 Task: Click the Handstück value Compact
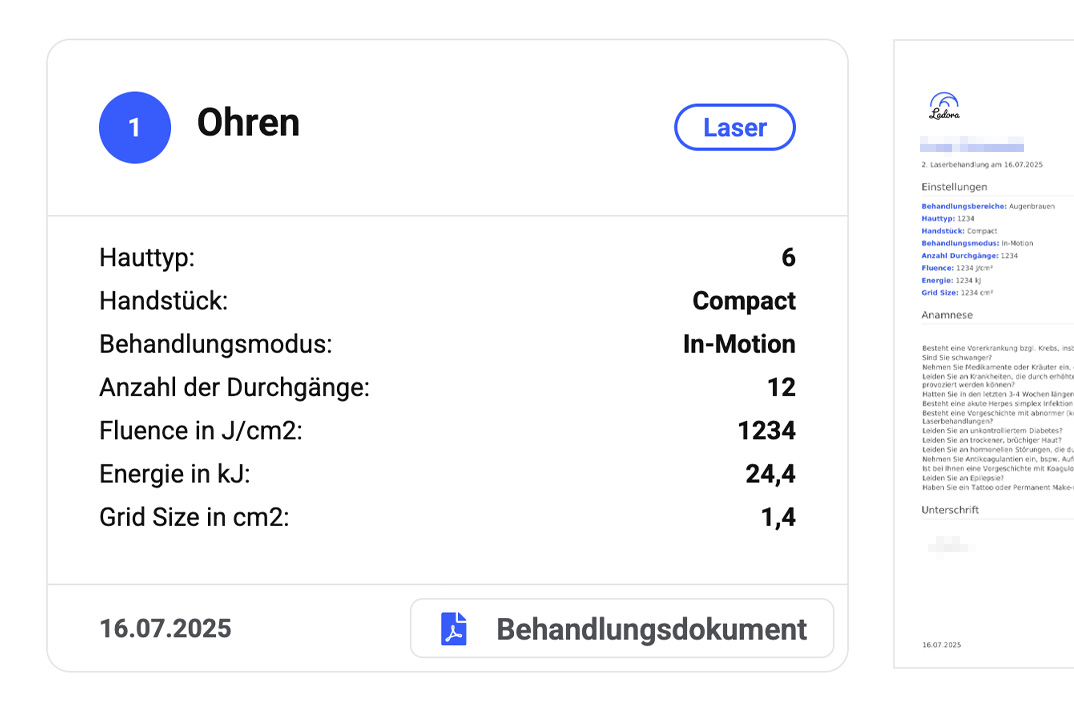pos(744,301)
